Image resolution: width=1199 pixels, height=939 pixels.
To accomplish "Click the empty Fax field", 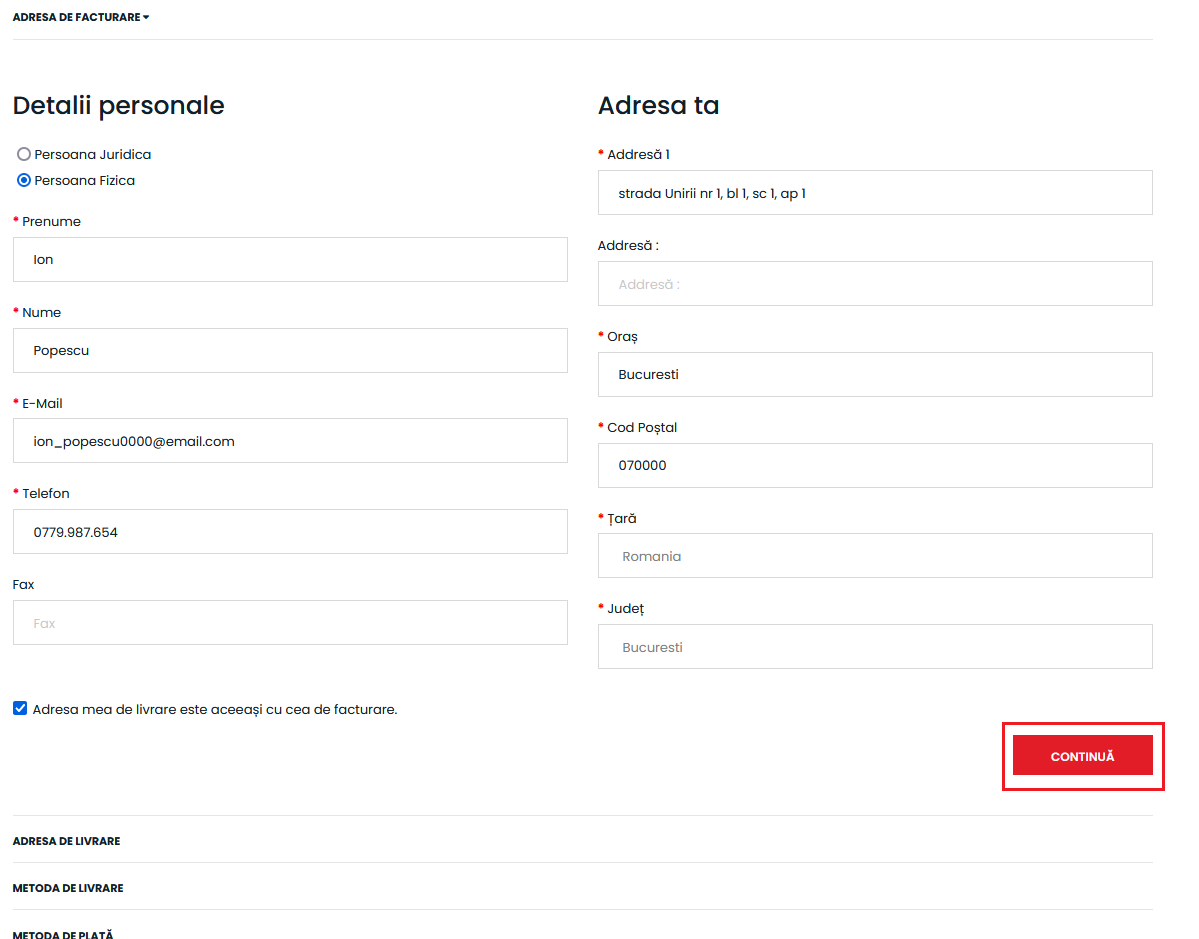I will tap(290, 623).
